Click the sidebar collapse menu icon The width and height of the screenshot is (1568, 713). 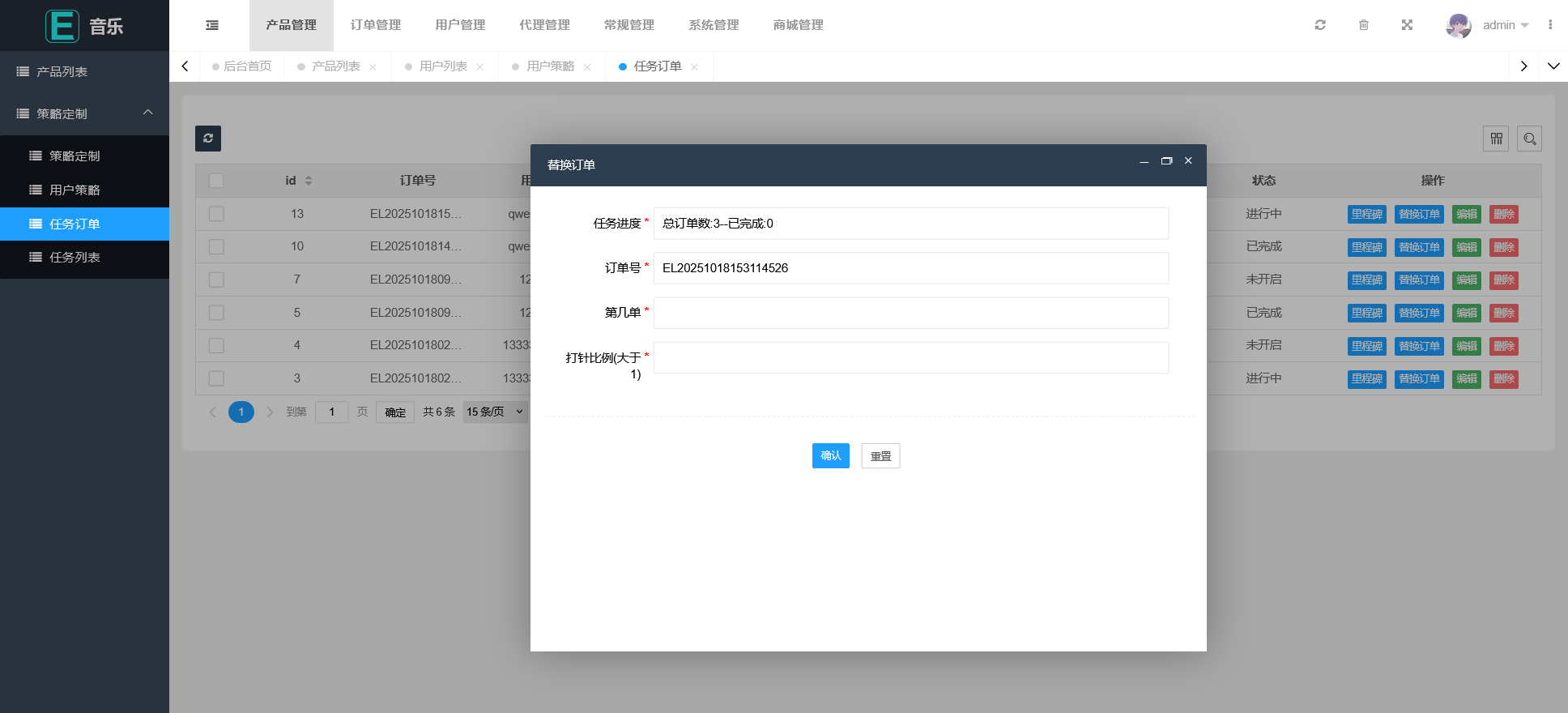[212, 25]
